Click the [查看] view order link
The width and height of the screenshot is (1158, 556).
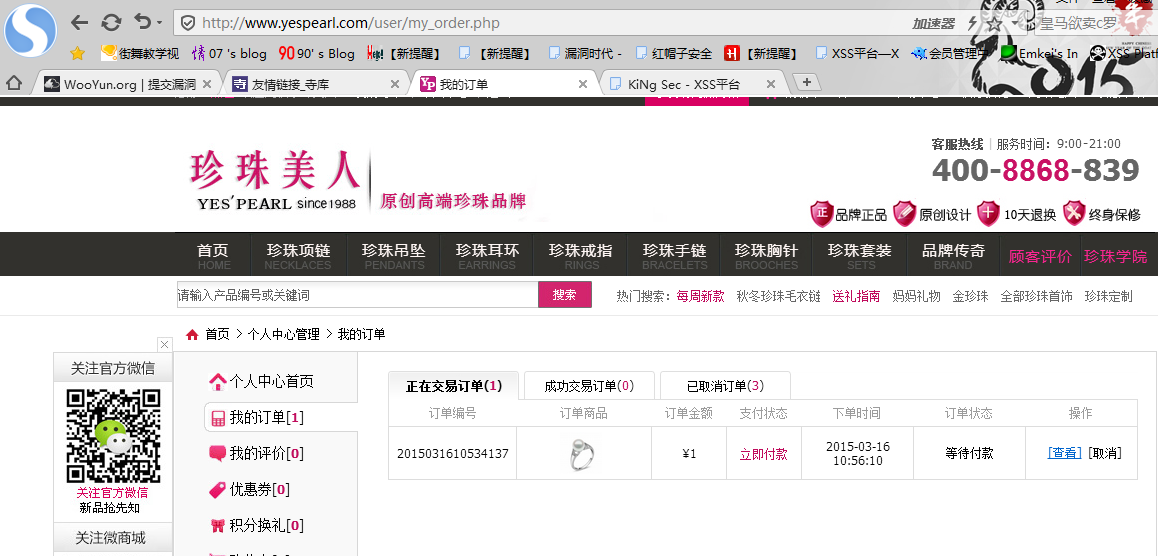1064,453
